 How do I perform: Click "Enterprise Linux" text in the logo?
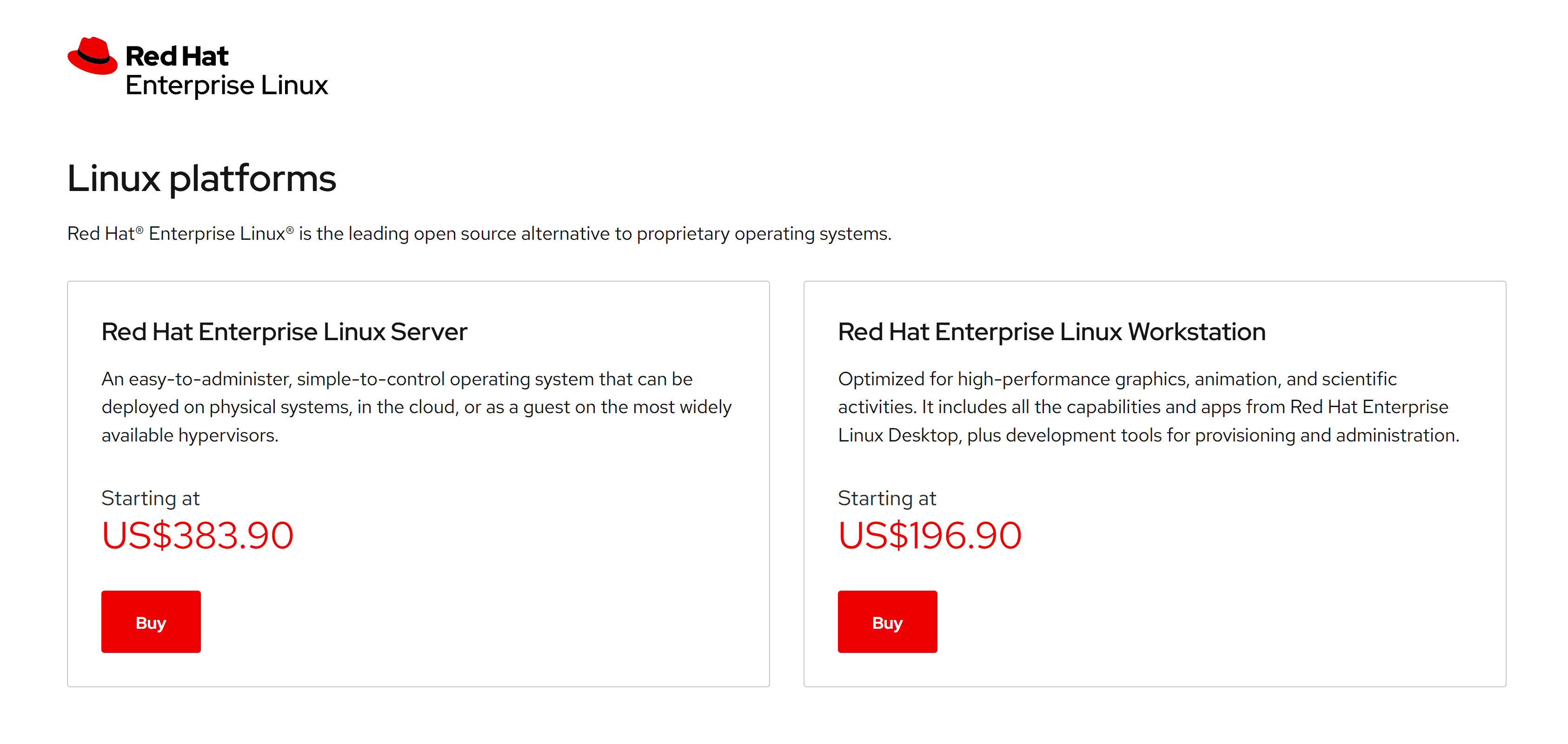click(x=226, y=86)
